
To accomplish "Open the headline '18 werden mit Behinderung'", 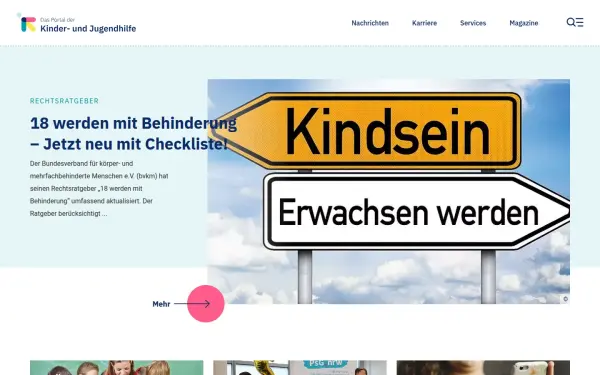I will (x=133, y=134).
